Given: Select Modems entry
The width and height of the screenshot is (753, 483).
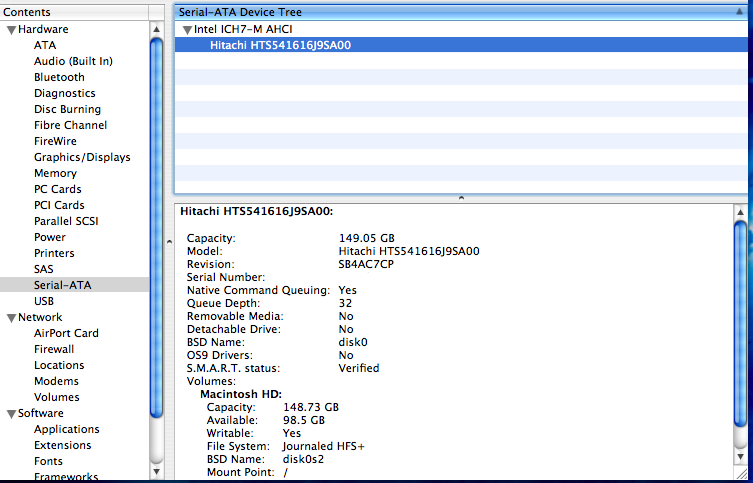Looking at the screenshot, I should pyautogui.click(x=56, y=381).
